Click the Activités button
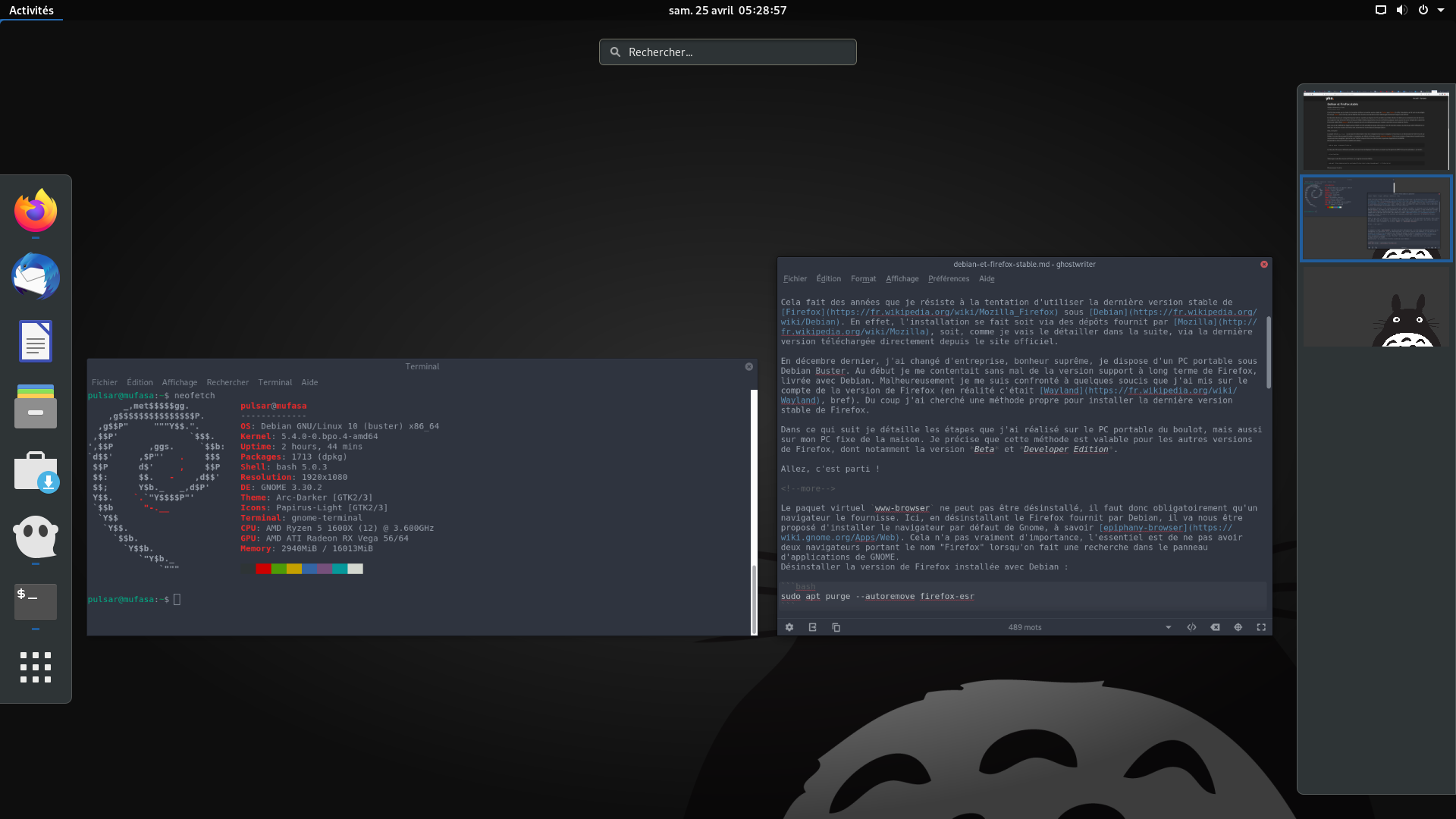1456x819 pixels. pos(31,10)
